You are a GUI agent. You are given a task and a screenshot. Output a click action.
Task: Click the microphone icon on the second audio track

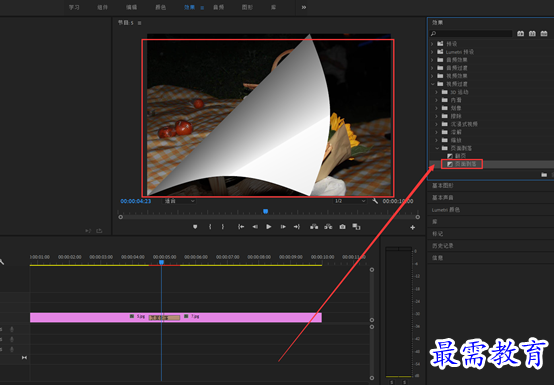pyautogui.click(x=12, y=339)
